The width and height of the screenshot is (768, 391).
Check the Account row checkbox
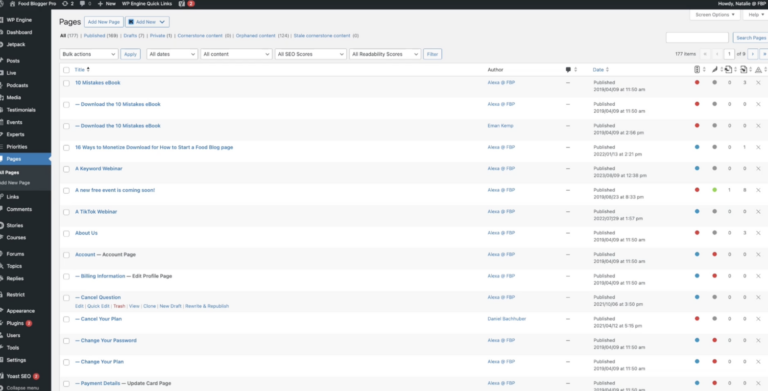tap(66, 255)
